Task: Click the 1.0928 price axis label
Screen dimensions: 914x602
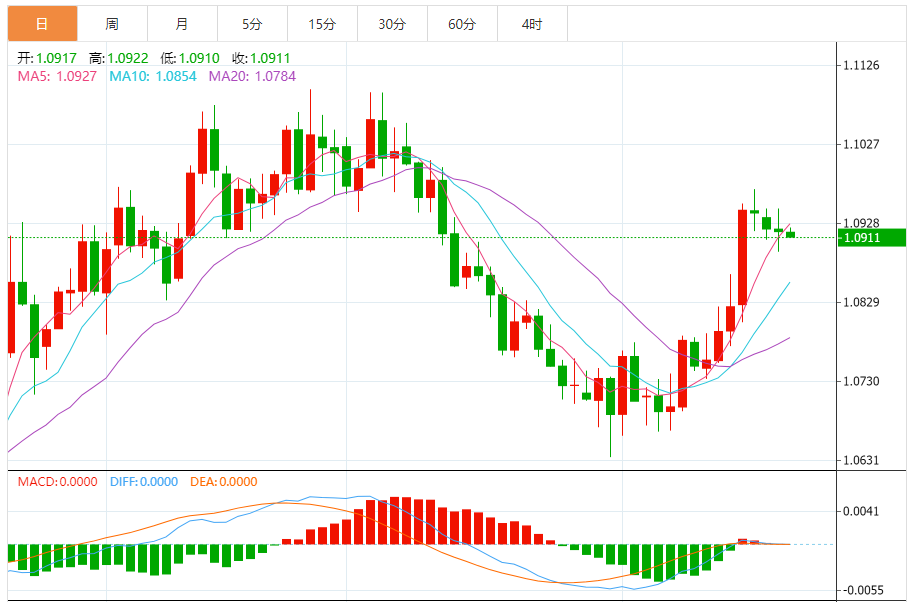Action: (x=862, y=223)
